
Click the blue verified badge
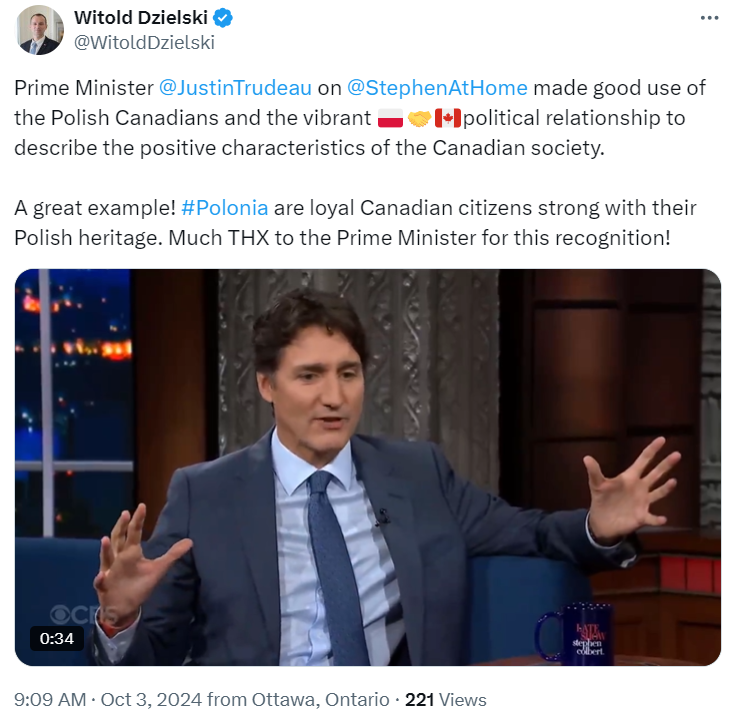[x=223, y=18]
